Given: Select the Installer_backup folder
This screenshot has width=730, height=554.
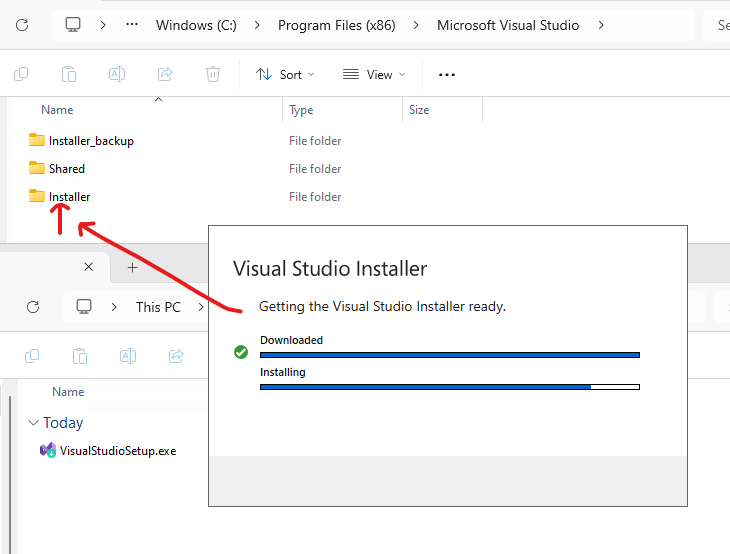Looking at the screenshot, I should (91, 141).
